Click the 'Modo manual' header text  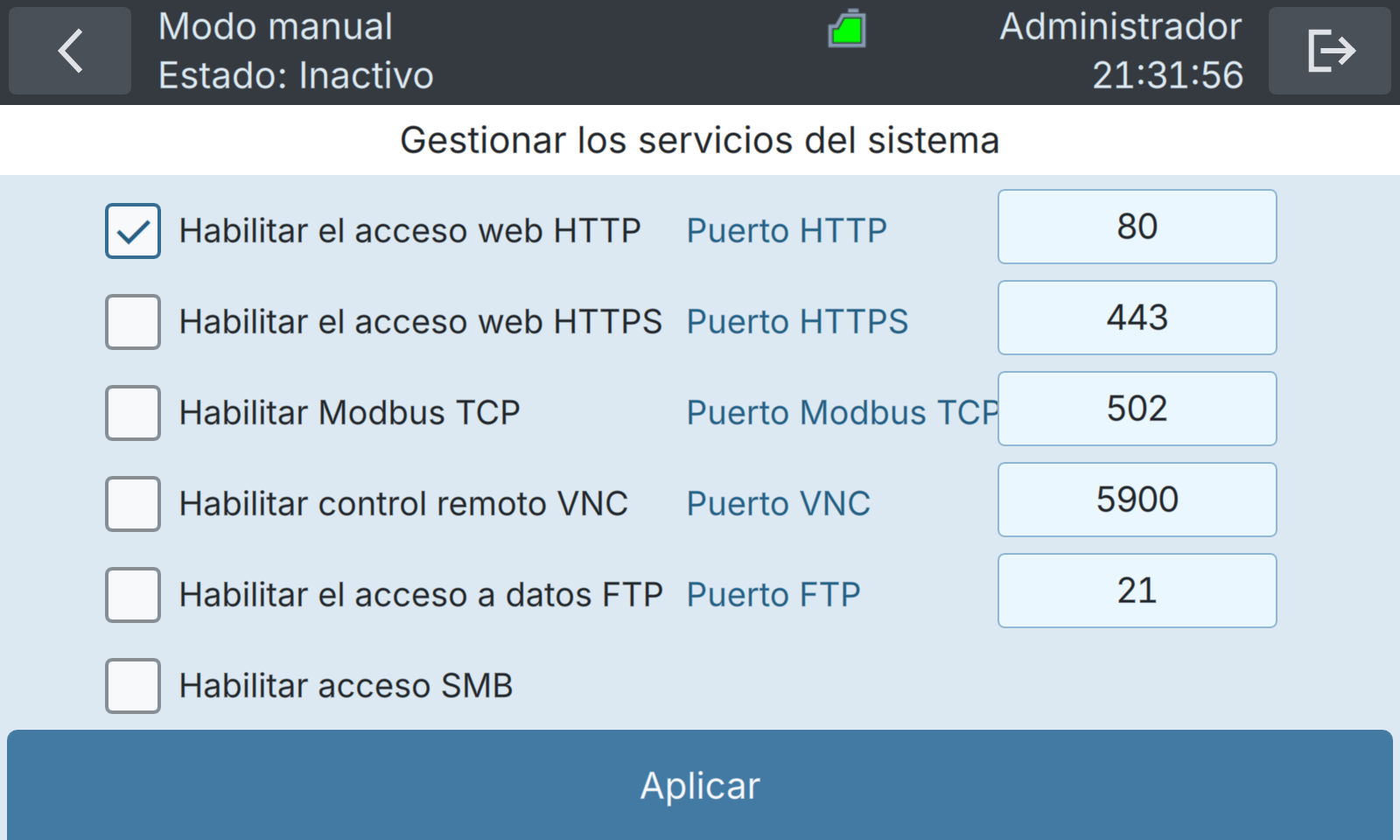tap(276, 27)
